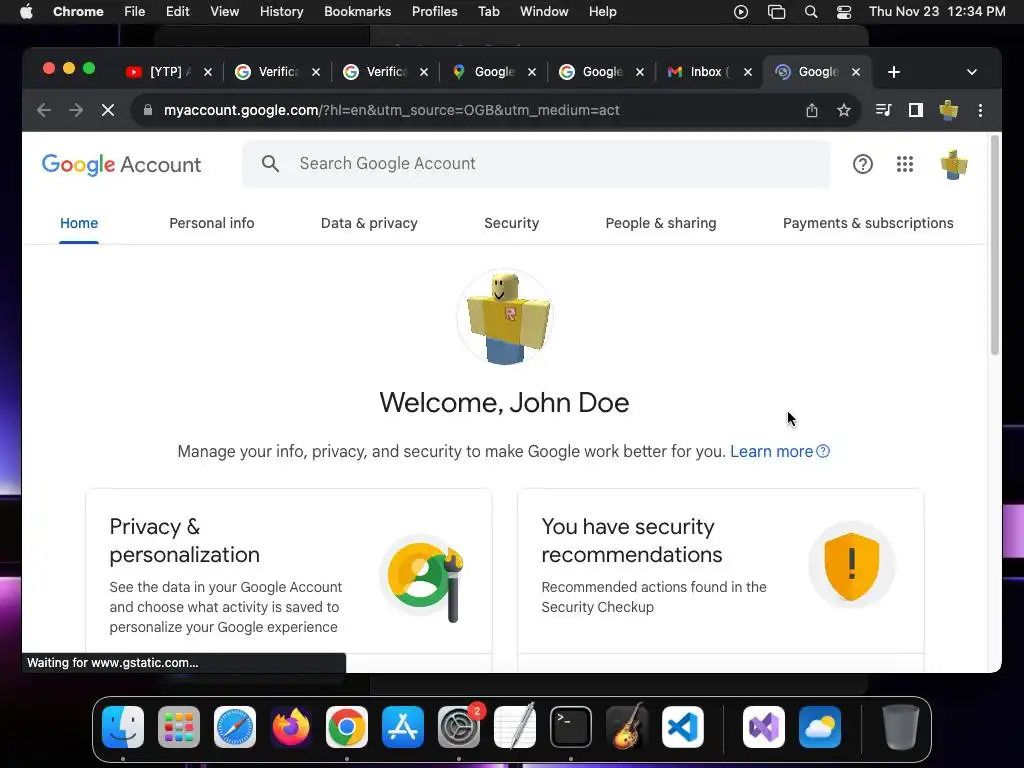Image resolution: width=1024 pixels, height=768 pixels.
Task: Launch Safari from the Dock
Action: point(235,727)
